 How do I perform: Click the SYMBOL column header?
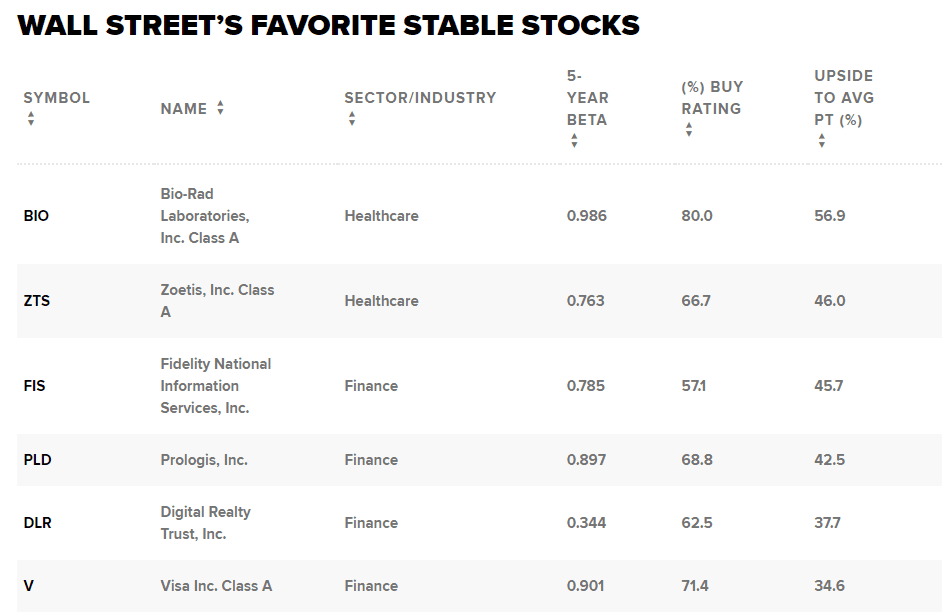pyautogui.click(x=56, y=98)
